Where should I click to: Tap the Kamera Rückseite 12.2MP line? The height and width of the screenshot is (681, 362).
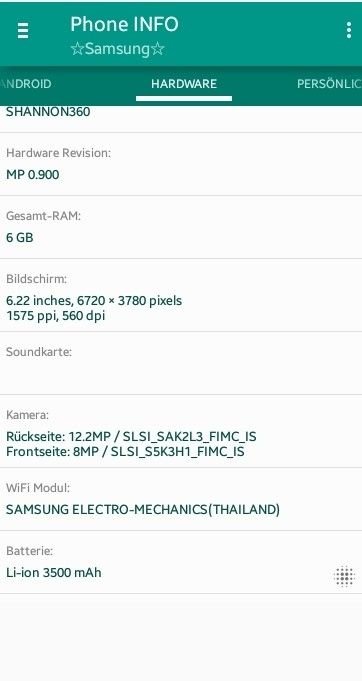[x=131, y=436]
